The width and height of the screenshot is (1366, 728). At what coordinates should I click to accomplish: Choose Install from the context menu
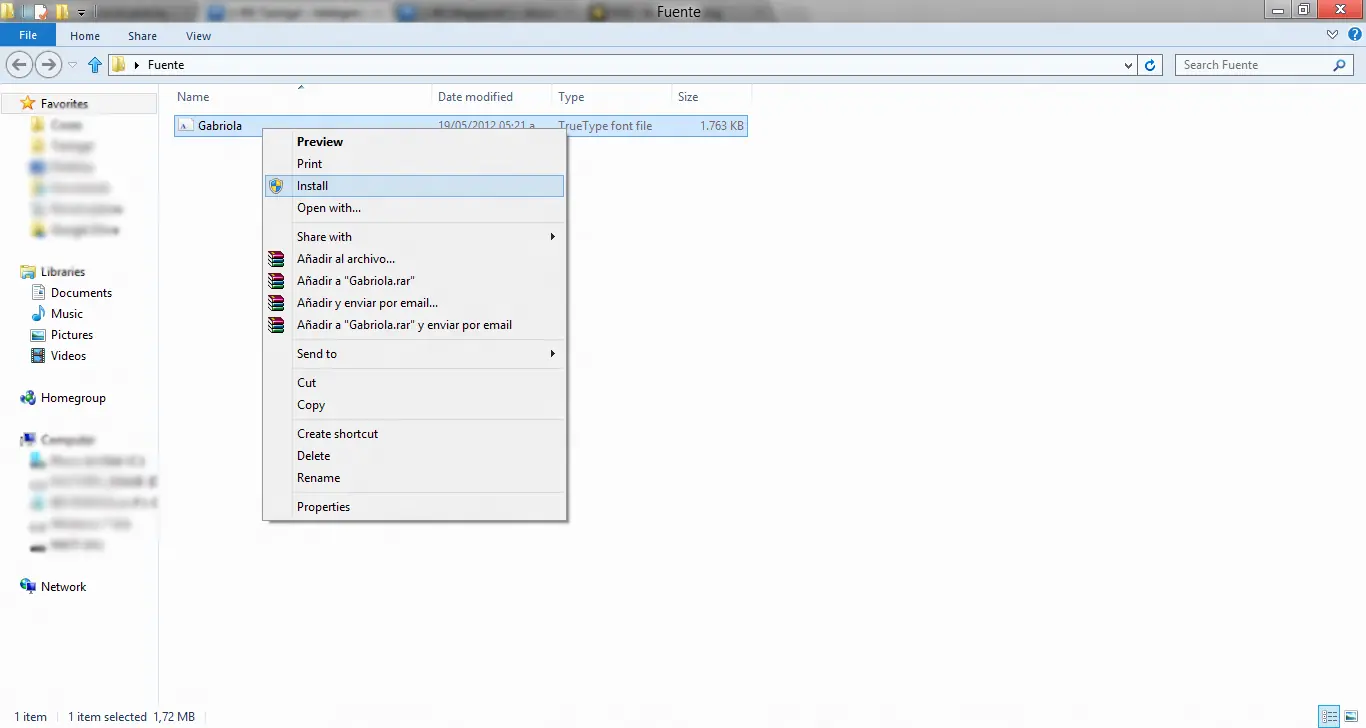pos(415,186)
